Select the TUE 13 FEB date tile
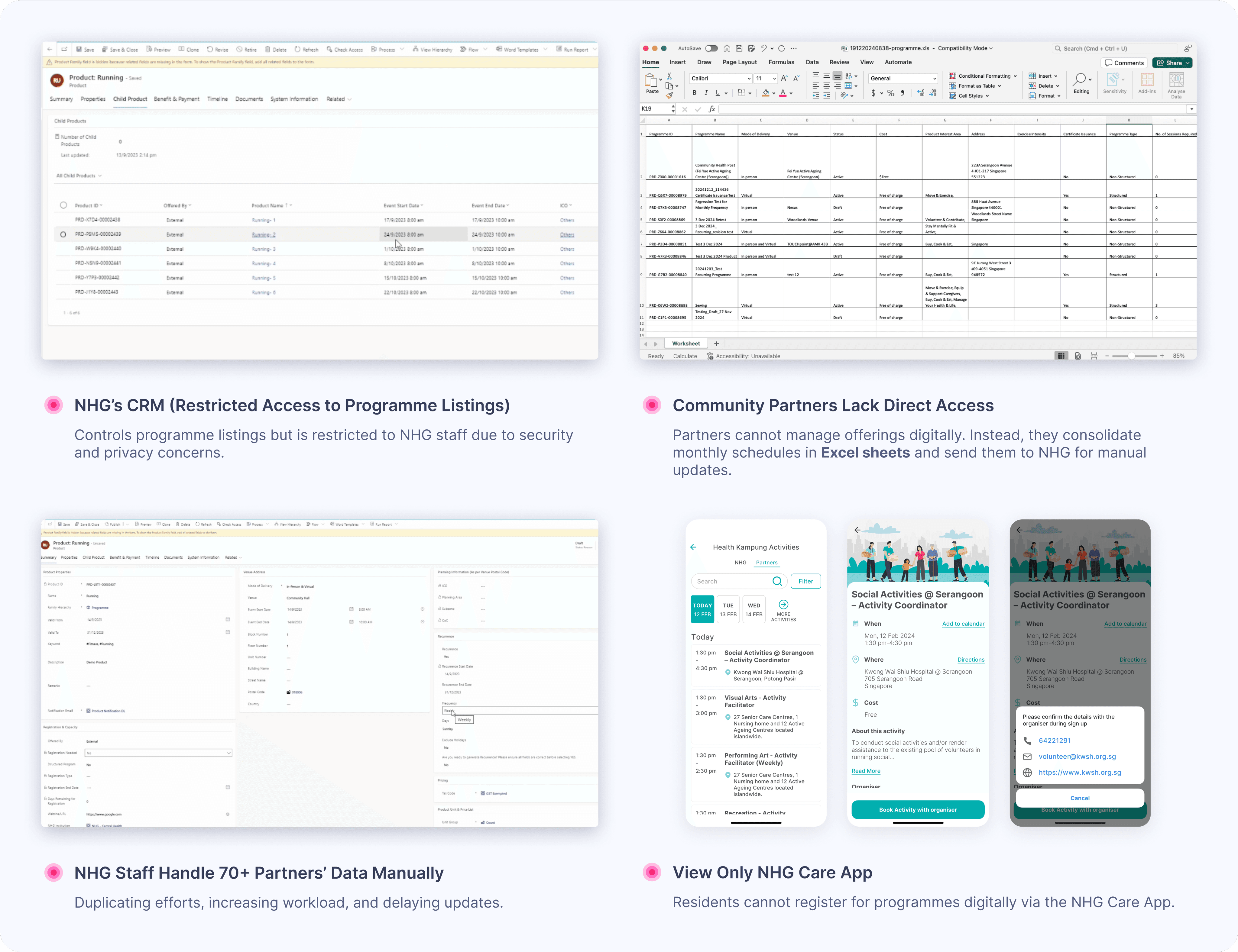1238x952 pixels. pyautogui.click(x=728, y=609)
